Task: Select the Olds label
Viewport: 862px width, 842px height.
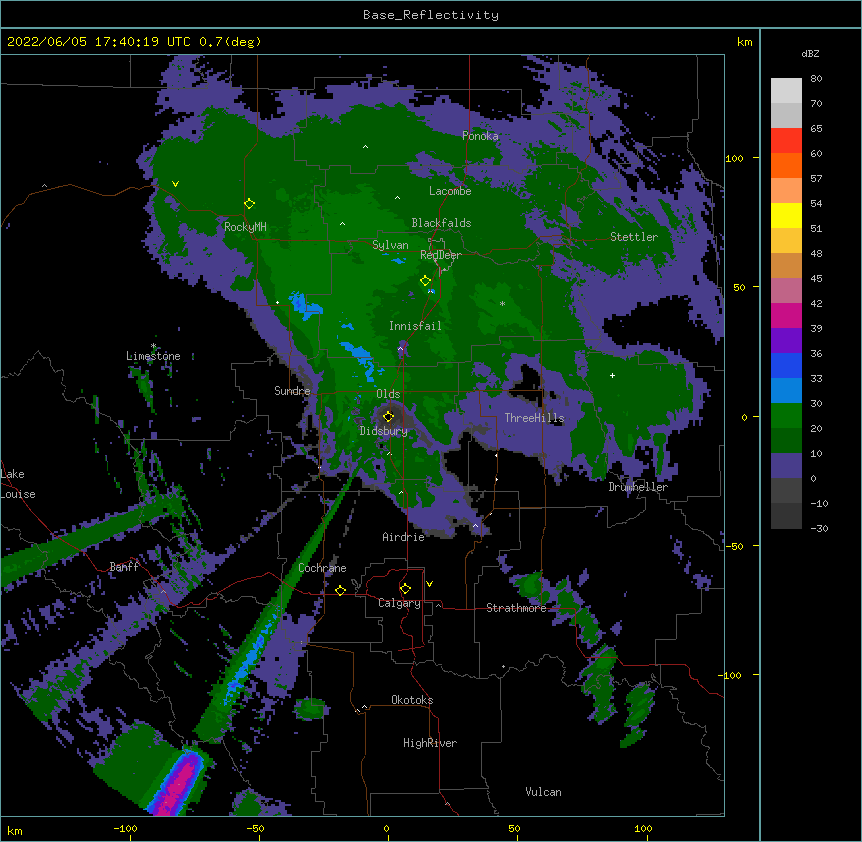Action: pyautogui.click(x=388, y=394)
